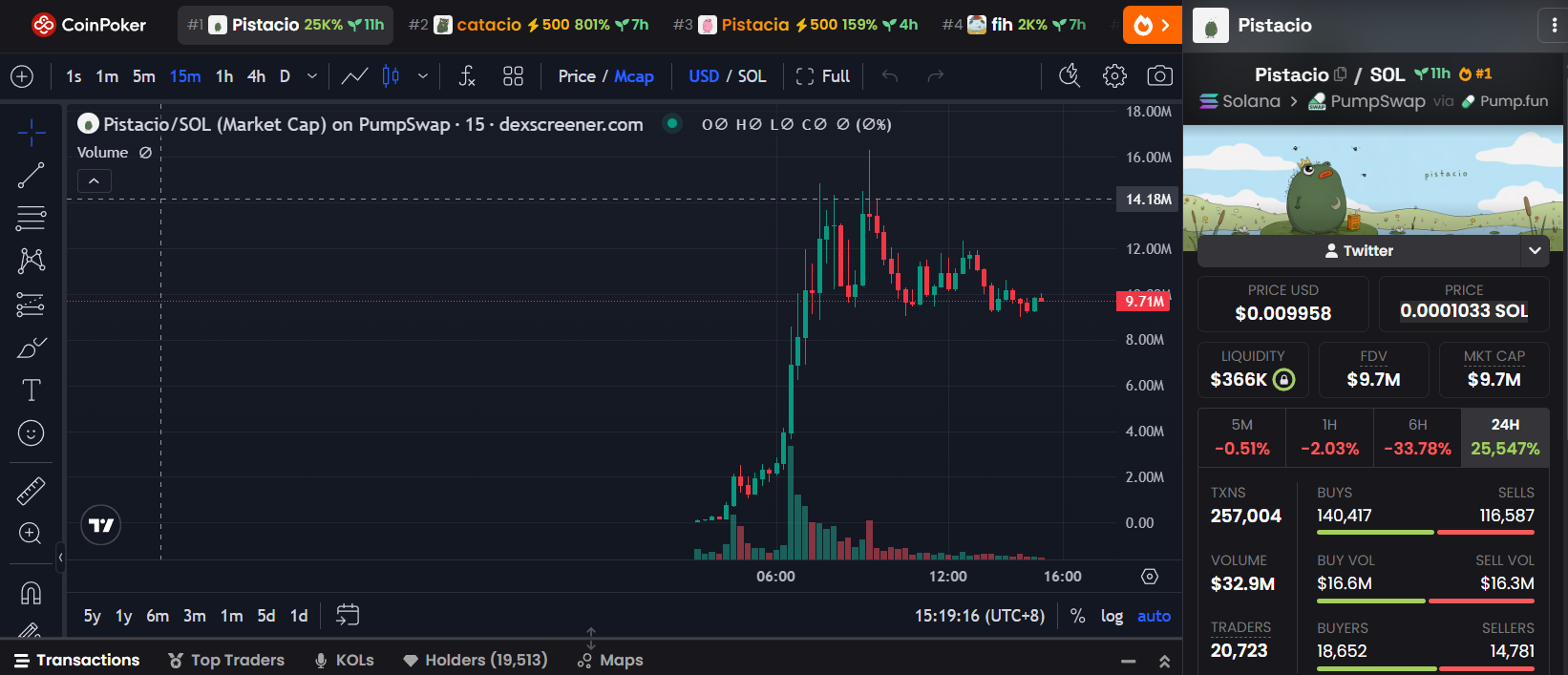Open the Transactions tab
The height and width of the screenshot is (675, 1568).
76,660
